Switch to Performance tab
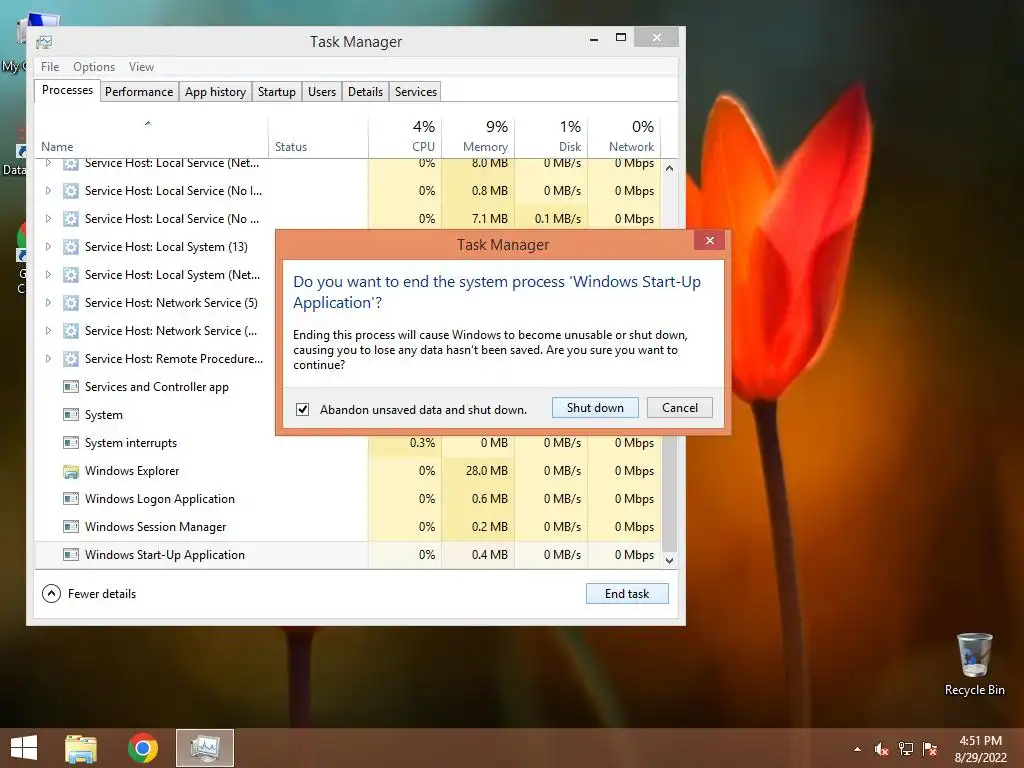Viewport: 1024px width, 768px height. (x=139, y=91)
